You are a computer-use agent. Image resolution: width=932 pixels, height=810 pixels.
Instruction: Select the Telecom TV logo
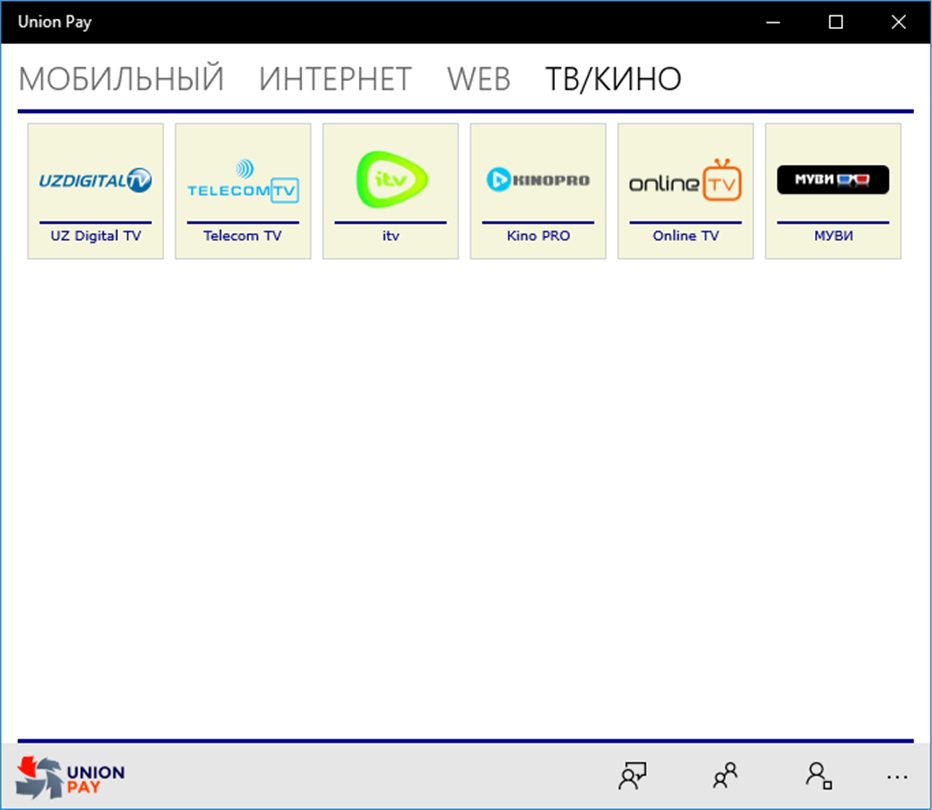(x=243, y=181)
